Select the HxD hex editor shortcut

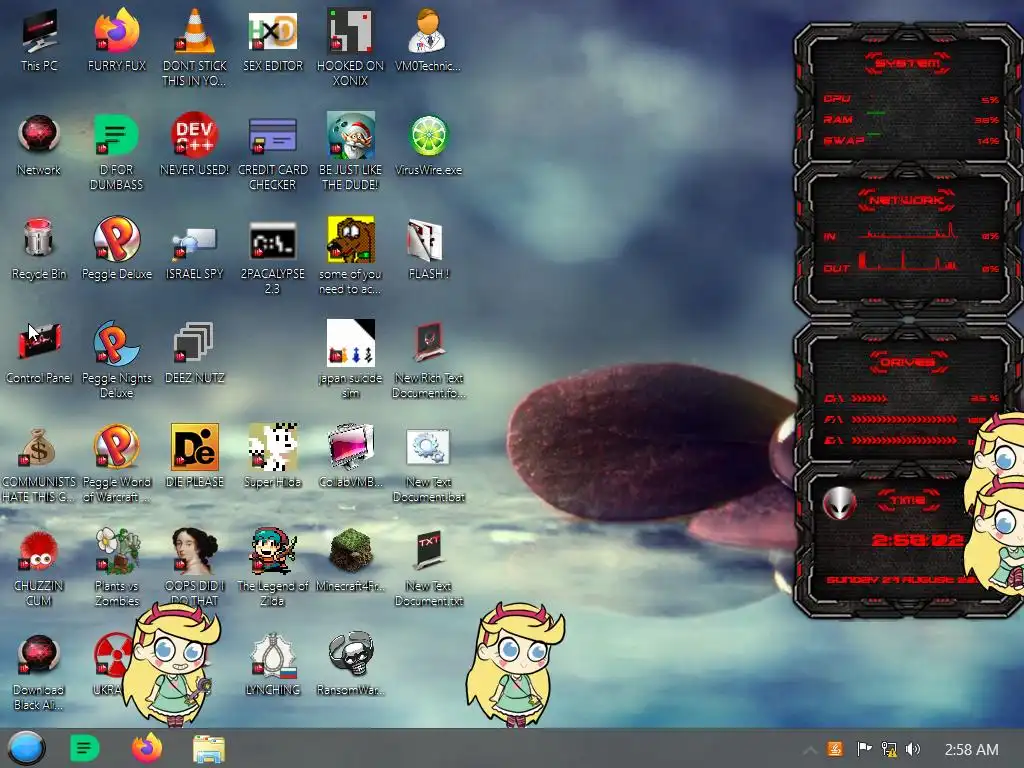[x=272, y=40]
